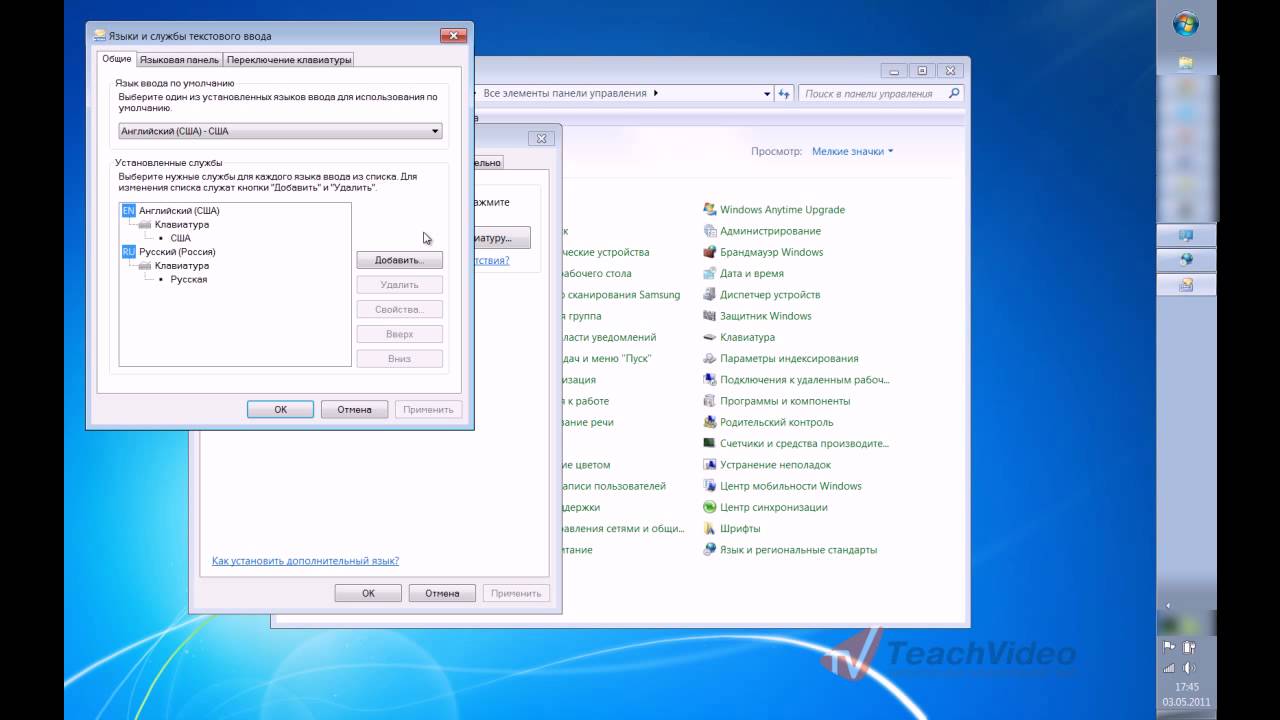Click the search magnifier in Control Panel
The height and width of the screenshot is (720, 1280).
coord(954,93)
